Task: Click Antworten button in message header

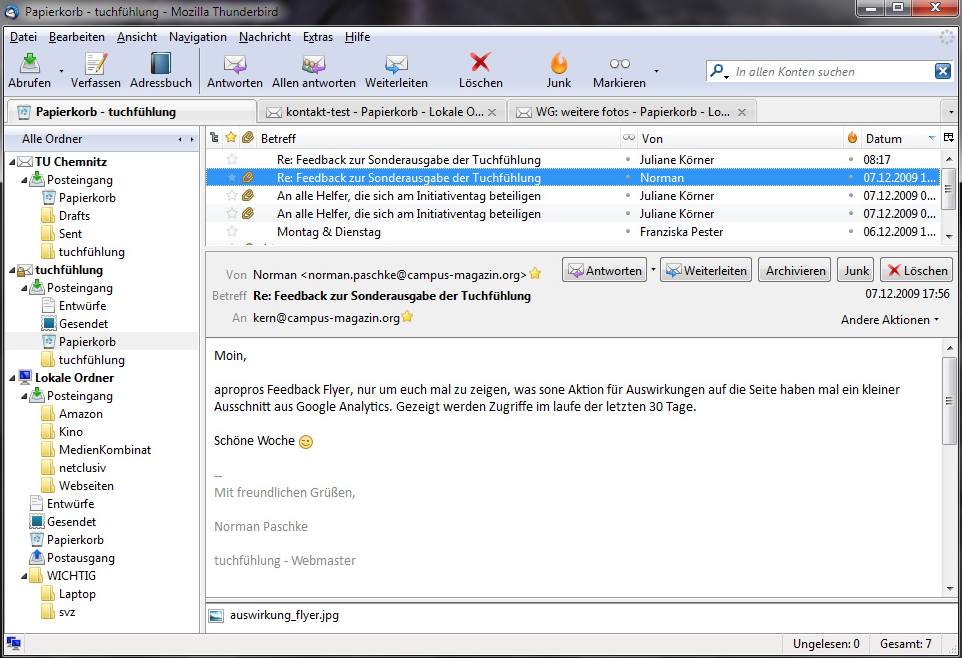Action: 605,270
